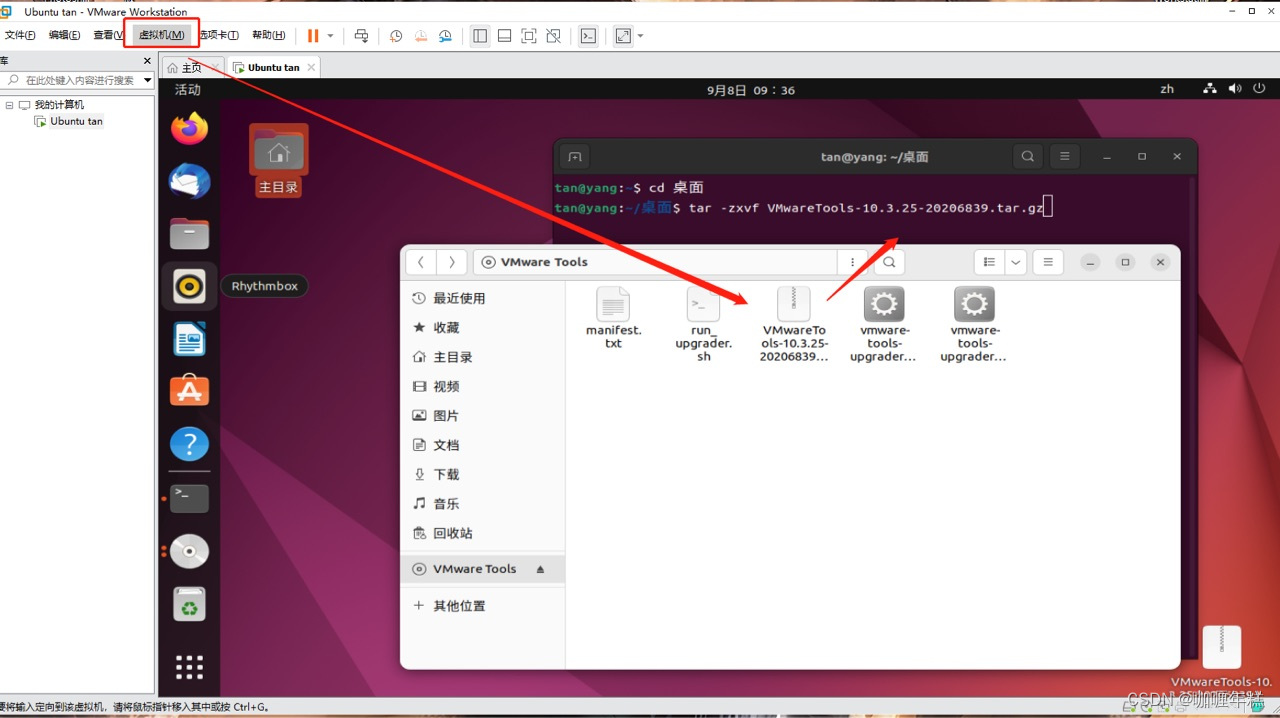Image resolution: width=1280 pixels, height=718 pixels.
Task: Open LibreOffice Writer from the dock
Action: pyautogui.click(x=189, y=339)
